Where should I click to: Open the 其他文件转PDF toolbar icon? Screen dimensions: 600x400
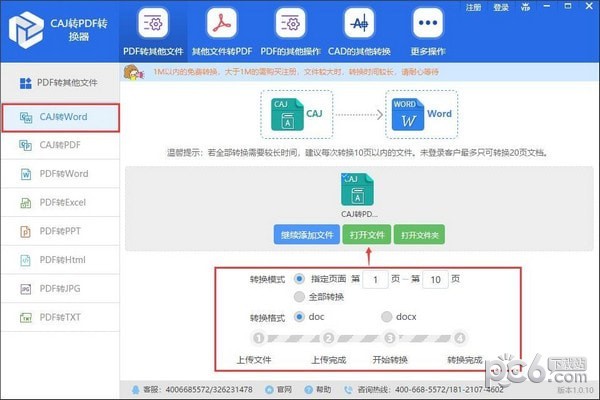point(222,24)
